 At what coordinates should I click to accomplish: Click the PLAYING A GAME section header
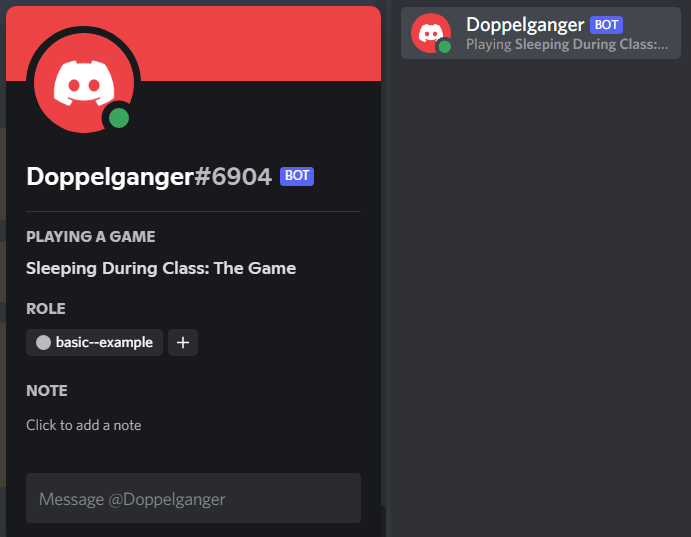[x=91, y=237]
